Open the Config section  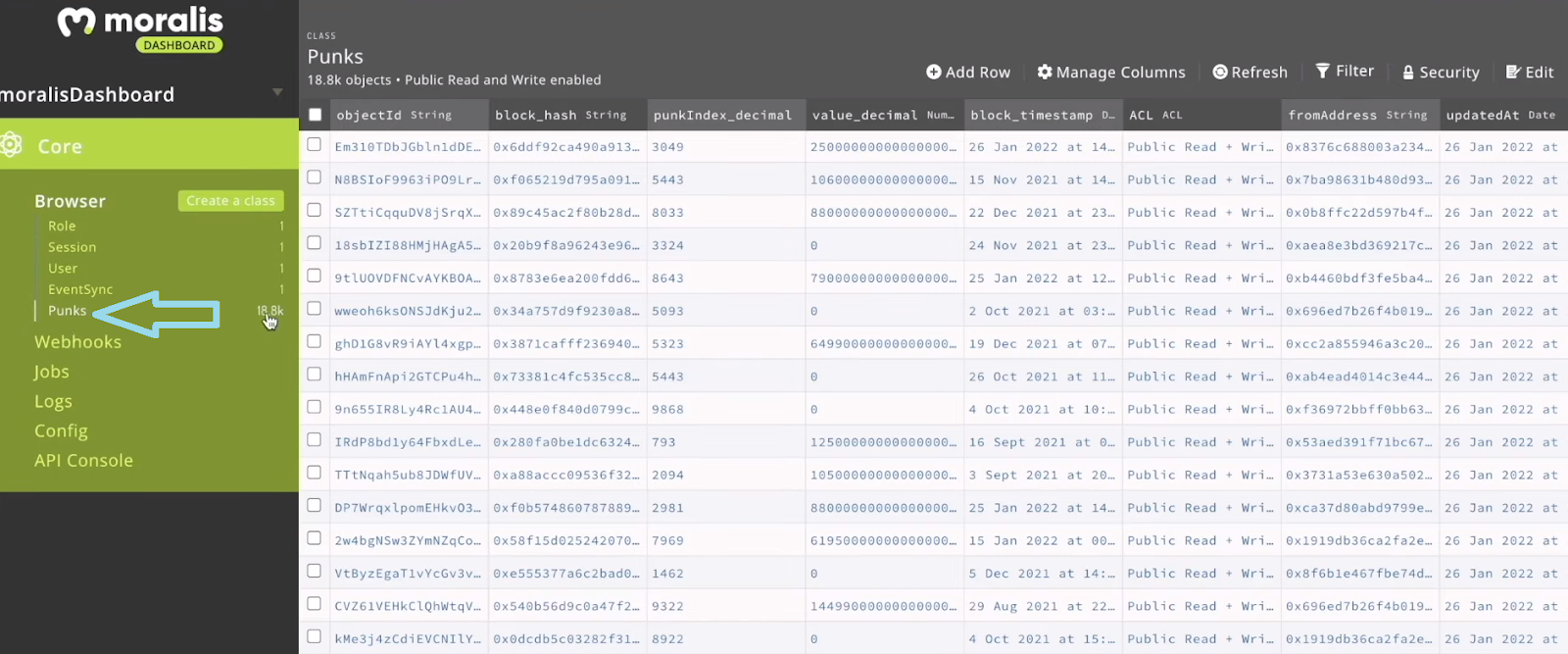(x=61, y=430)
